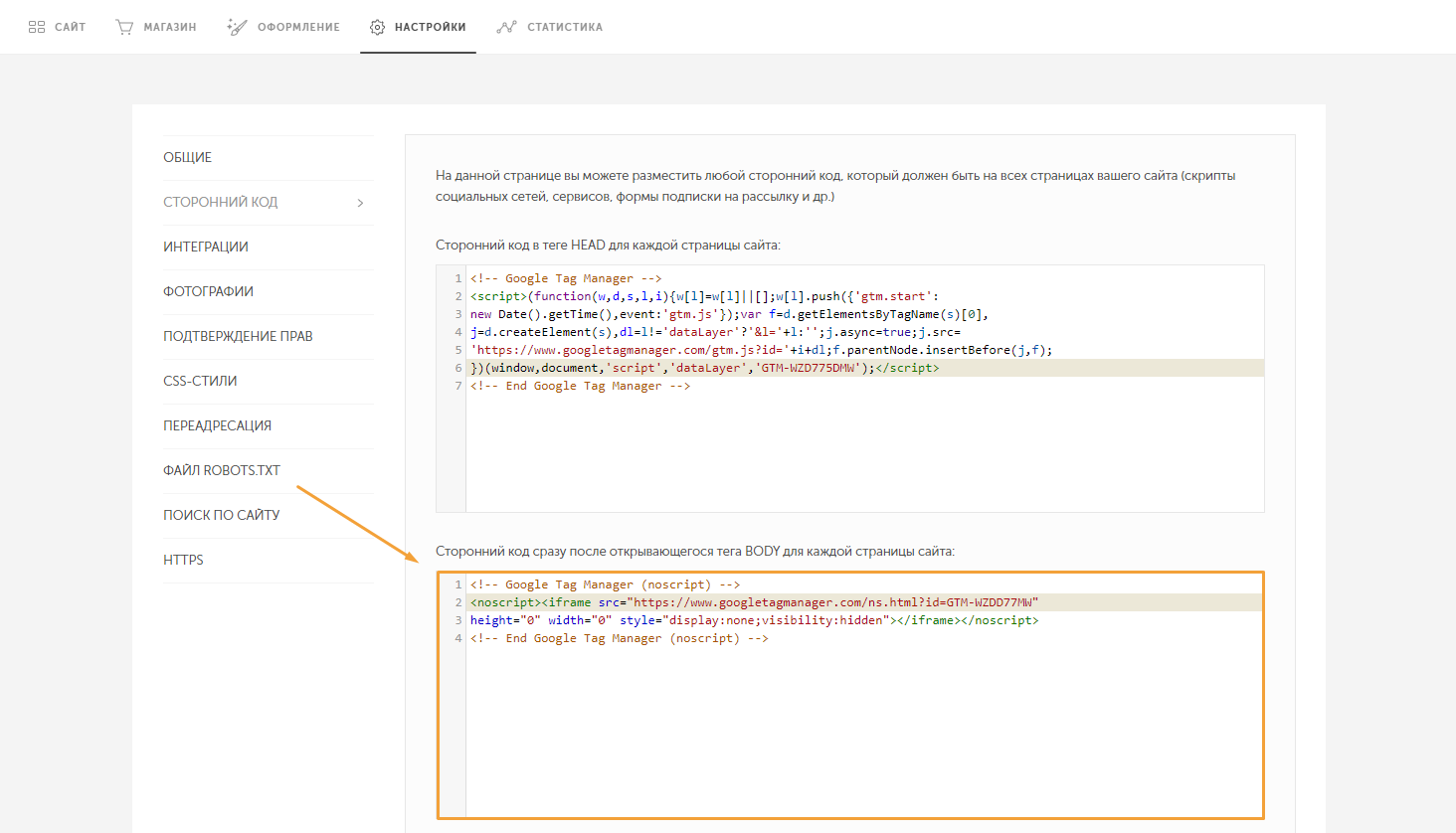Click the chart icon for Статистика

(x=507, y=27)
